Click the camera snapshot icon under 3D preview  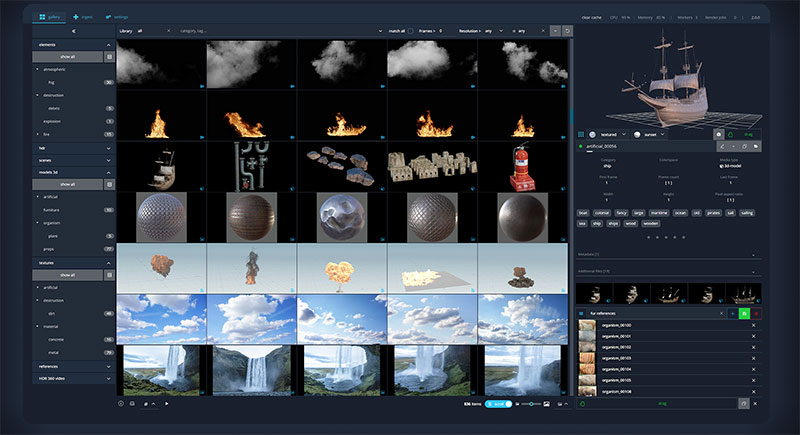click(718, 133)
